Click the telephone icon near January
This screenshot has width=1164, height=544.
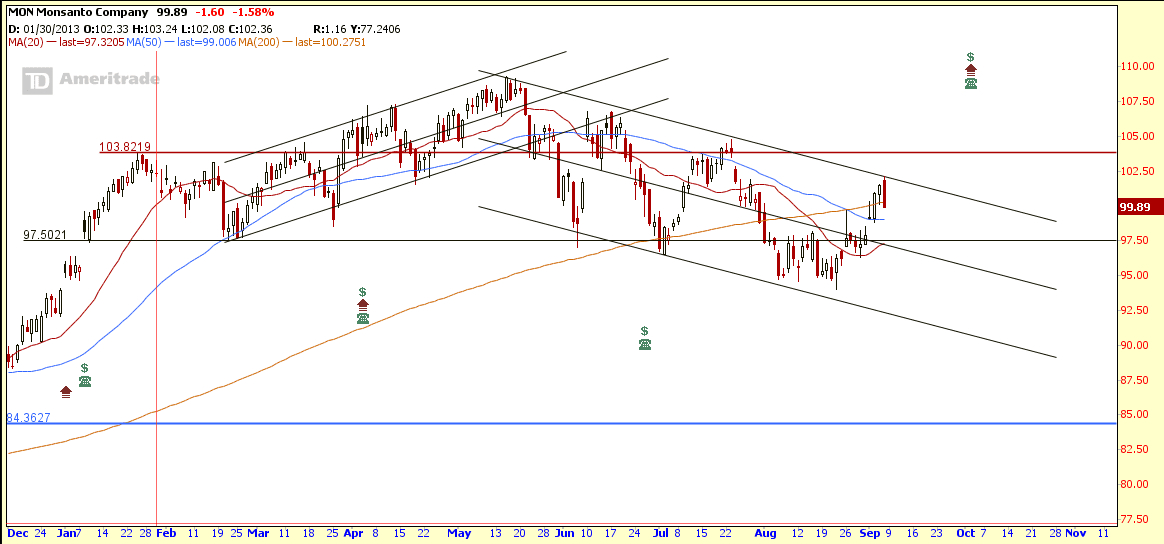pos(85,381)
